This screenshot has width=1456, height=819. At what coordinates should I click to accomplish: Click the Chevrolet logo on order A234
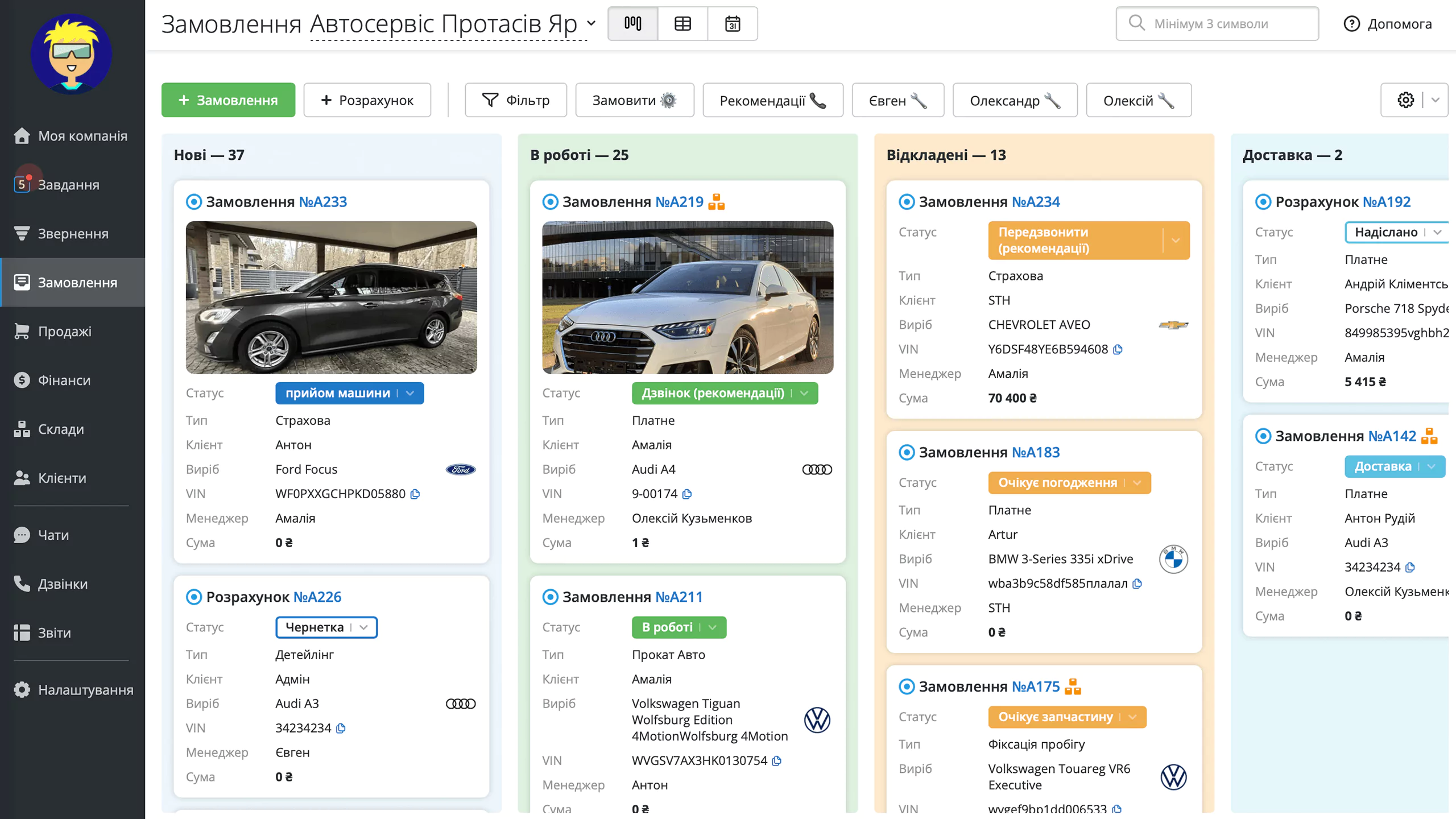[1173, 325]
